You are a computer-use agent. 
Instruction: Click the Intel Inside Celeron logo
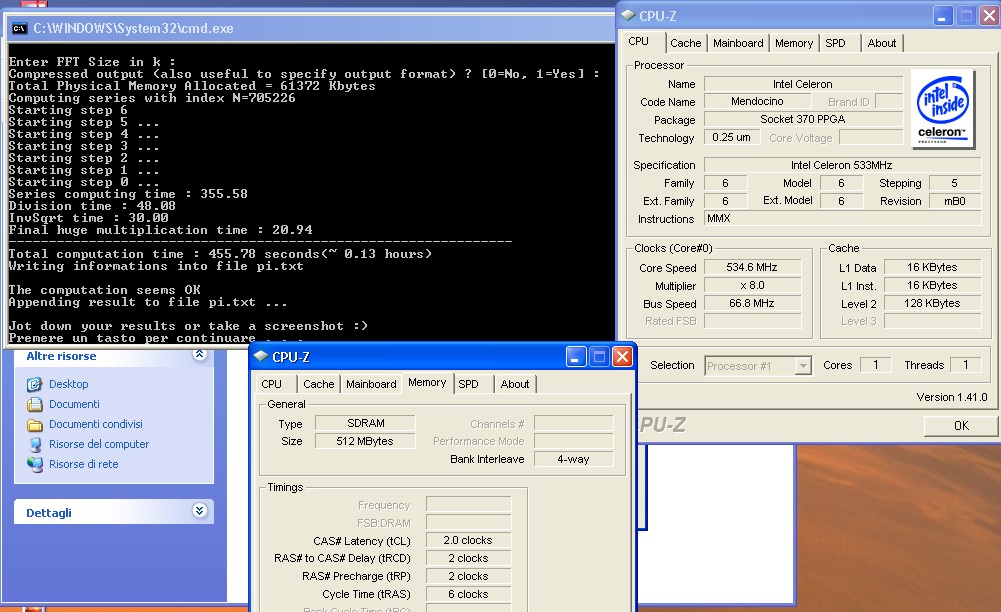click(942, 109)
